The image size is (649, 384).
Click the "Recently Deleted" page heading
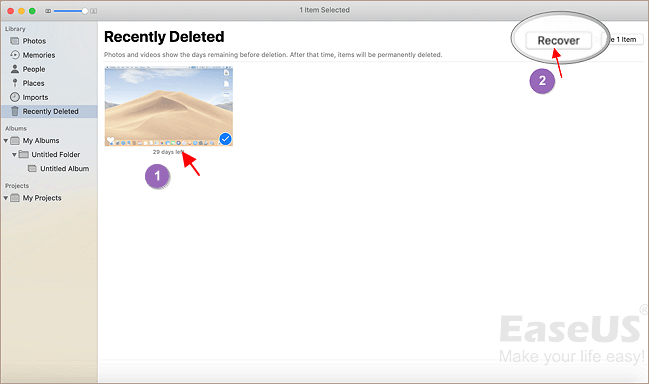pyautogui.click(x=164, y=37)
